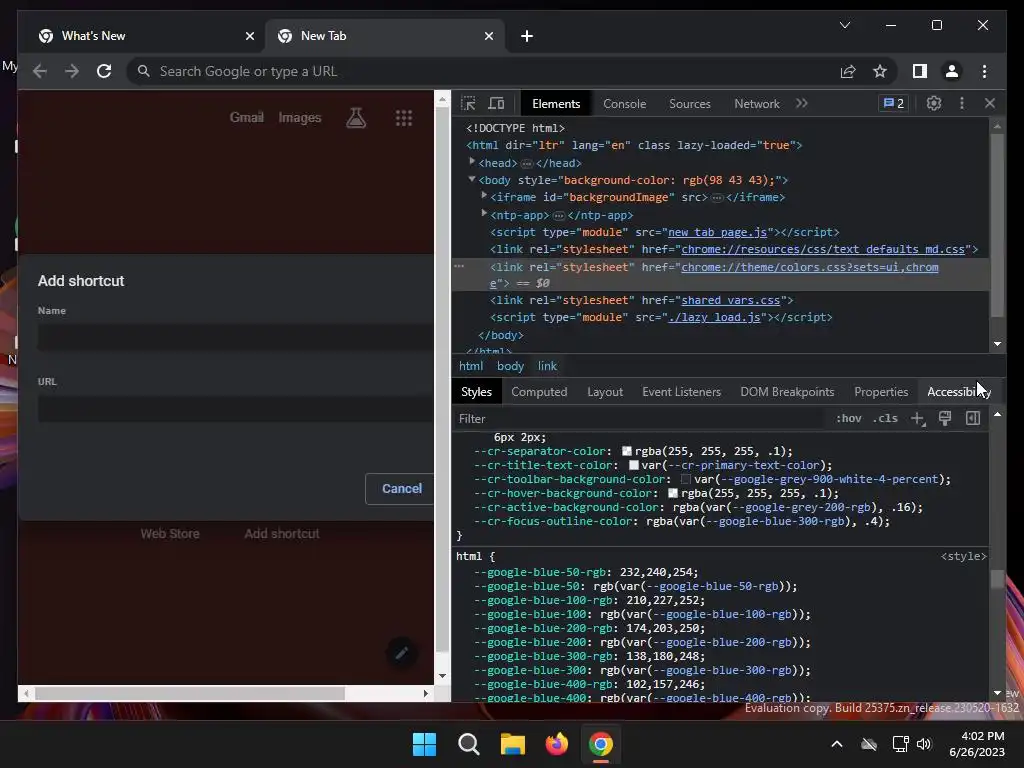
Task: Switch to the Network tab
Action: point(756,103)
